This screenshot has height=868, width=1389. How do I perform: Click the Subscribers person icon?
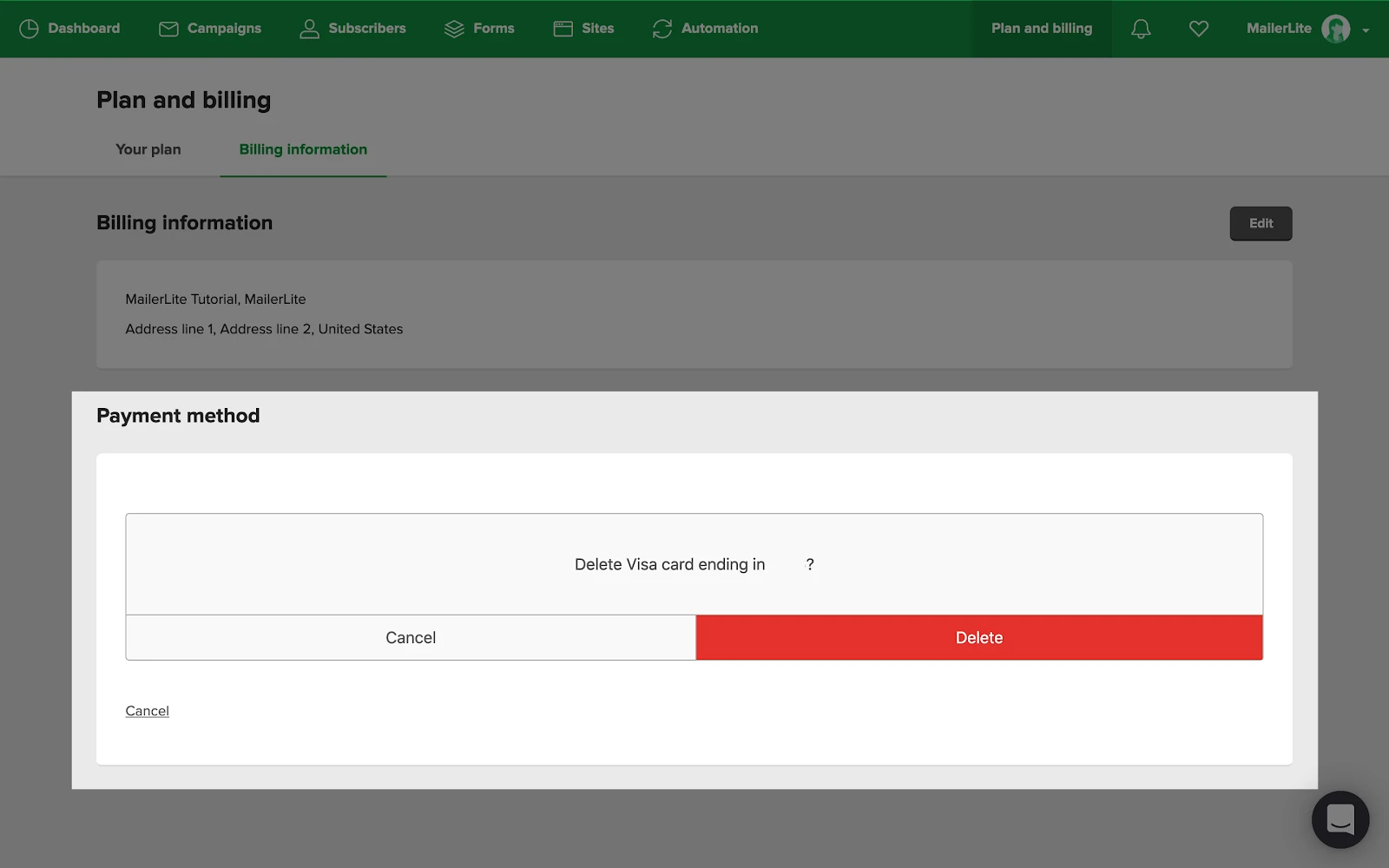[x=309, y=29]
